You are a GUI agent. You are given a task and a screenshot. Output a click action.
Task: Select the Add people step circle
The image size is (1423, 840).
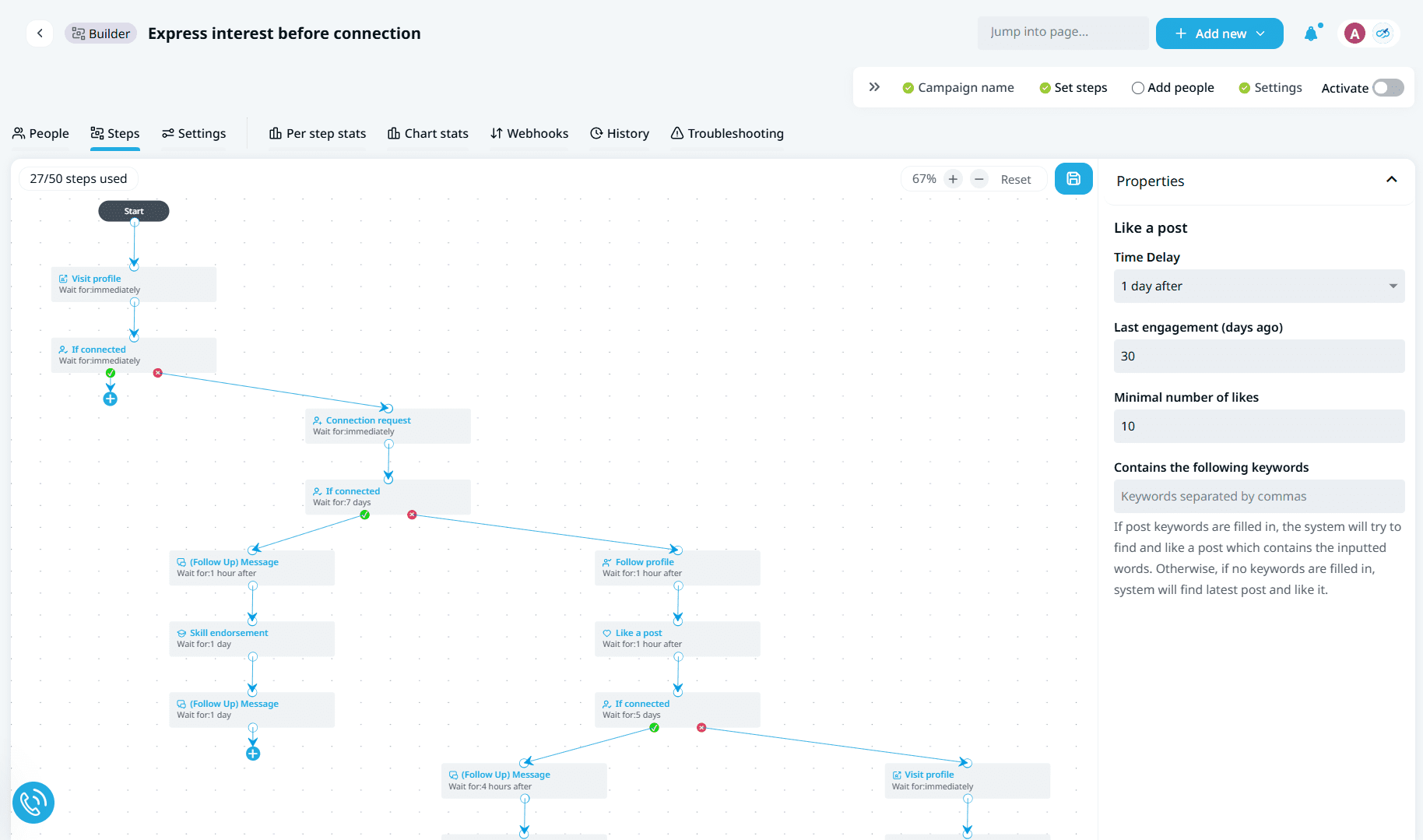pyautogui.click(x=1138, y=88)
